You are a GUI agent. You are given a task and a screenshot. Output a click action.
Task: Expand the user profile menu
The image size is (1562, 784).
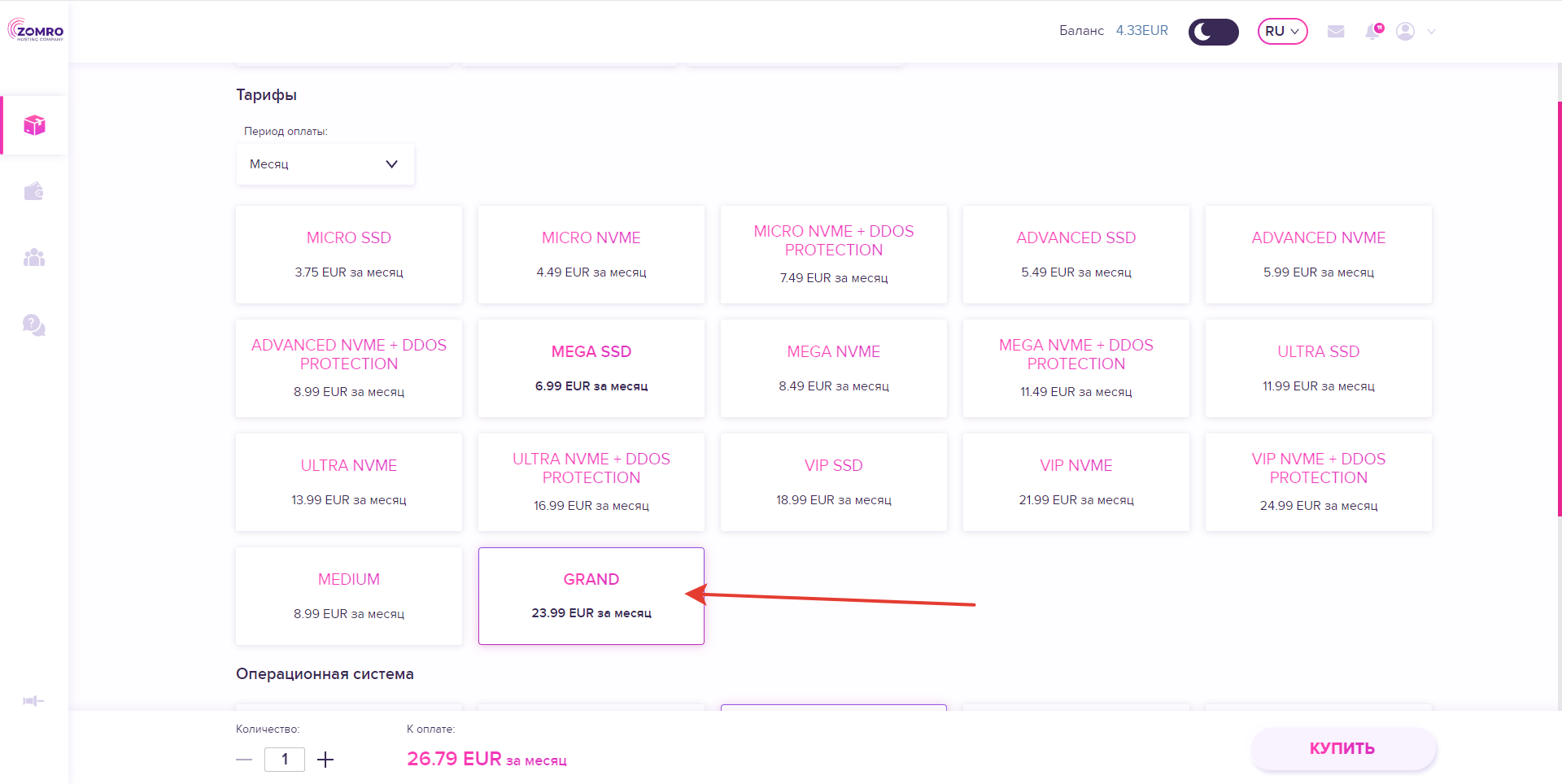pos(1416,31)
